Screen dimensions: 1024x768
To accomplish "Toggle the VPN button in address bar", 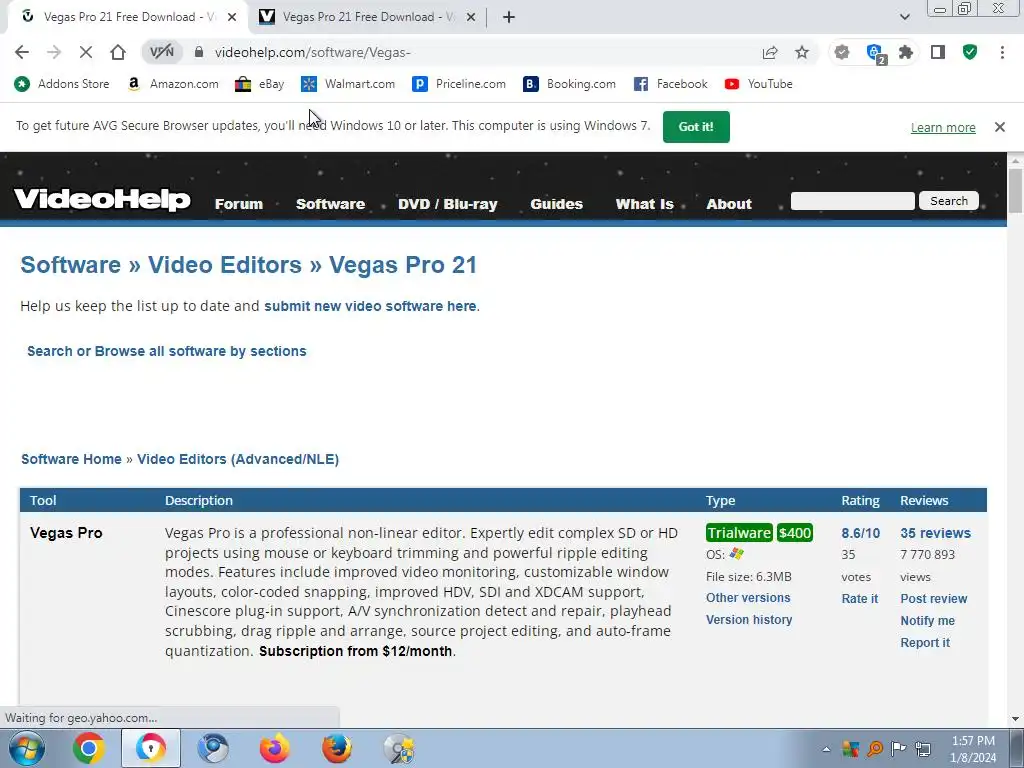I will pos(161,52).
